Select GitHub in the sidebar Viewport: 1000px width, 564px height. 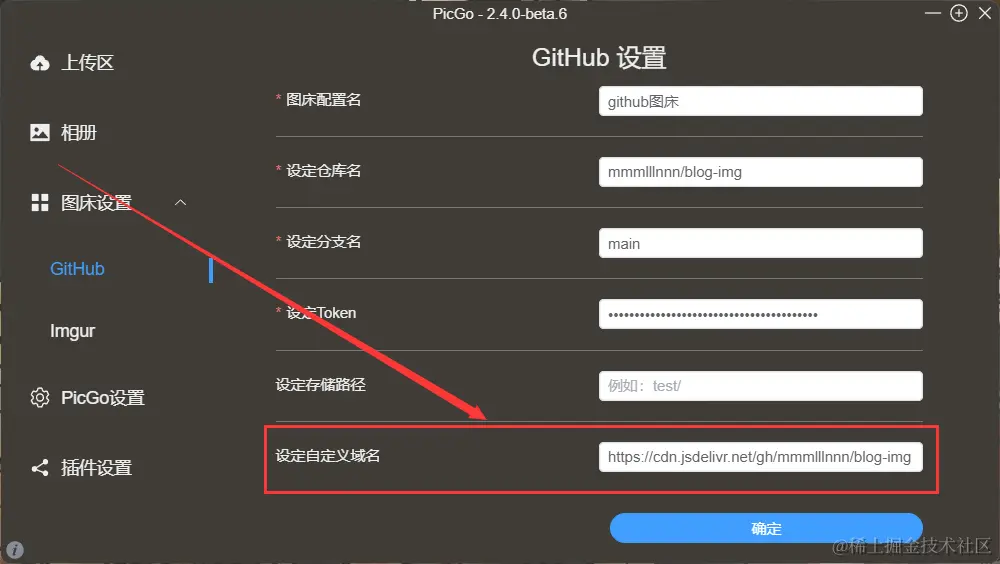pyautogui.click(x=77, y=269)
